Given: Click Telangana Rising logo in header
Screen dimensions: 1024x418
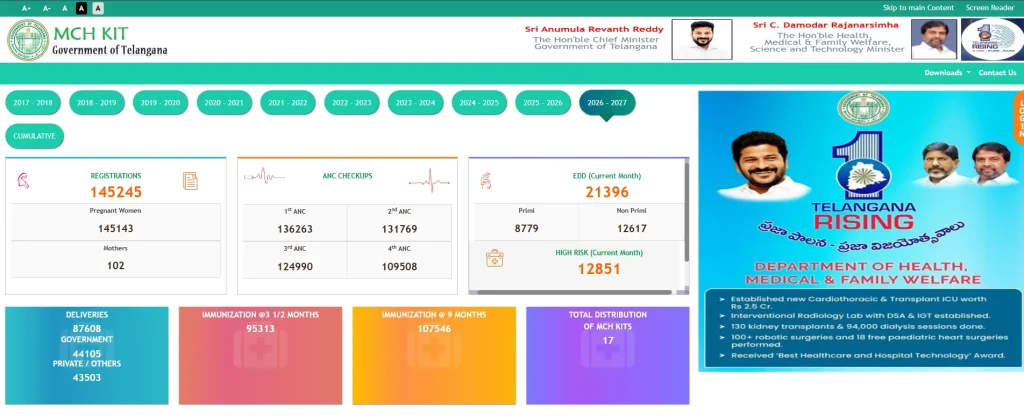Looking at the screenshot, I should 992,39.
